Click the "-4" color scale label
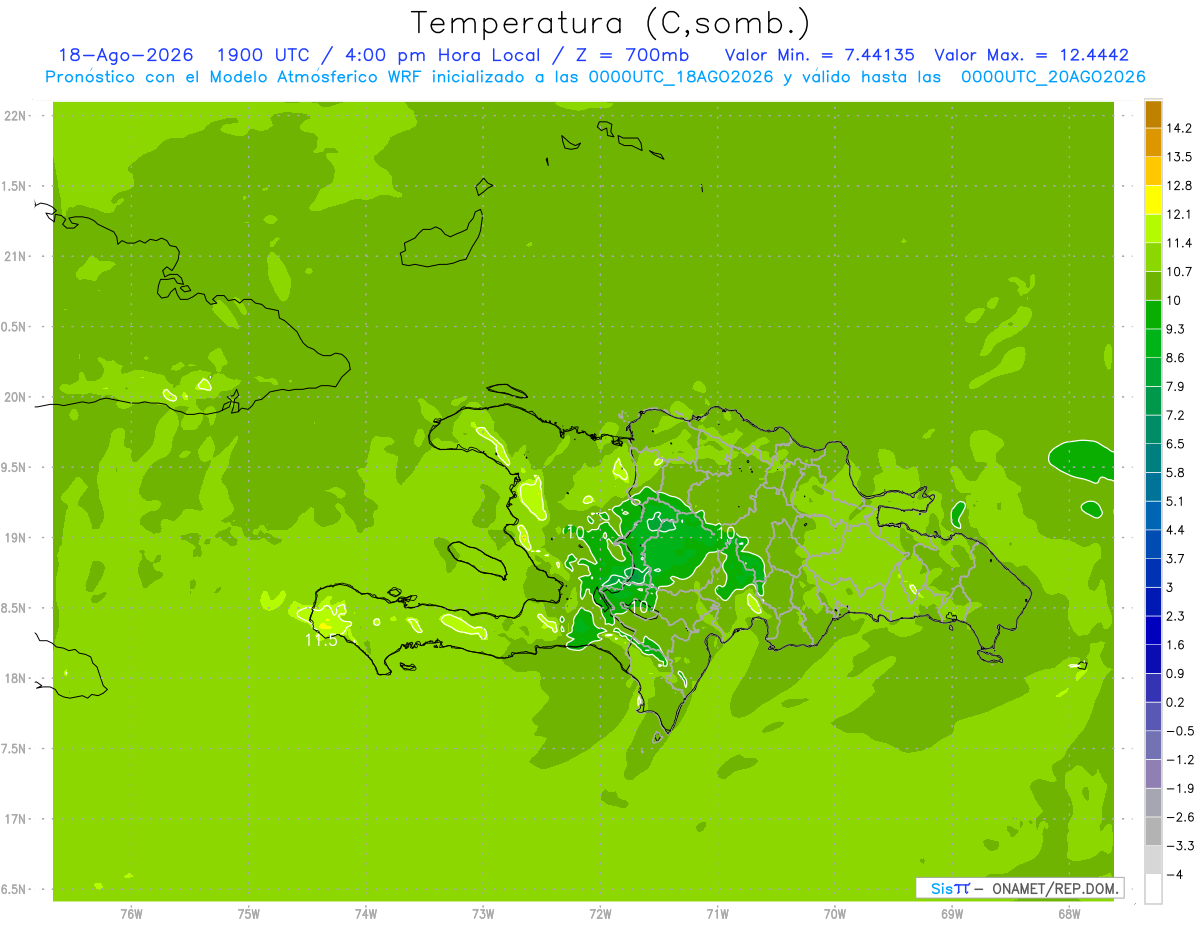This screenshot has width=1200, height=927. point(1175,875)
